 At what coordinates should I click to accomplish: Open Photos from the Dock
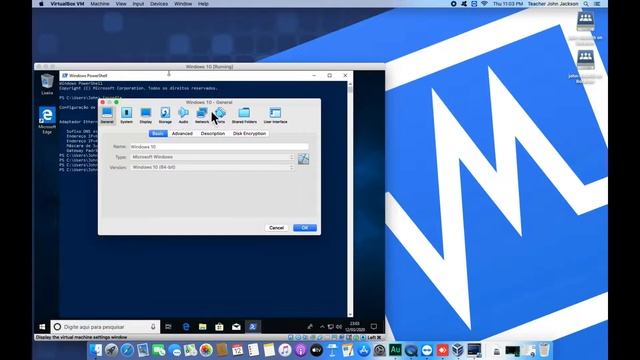pyautogui.click(x=206, y=350)
